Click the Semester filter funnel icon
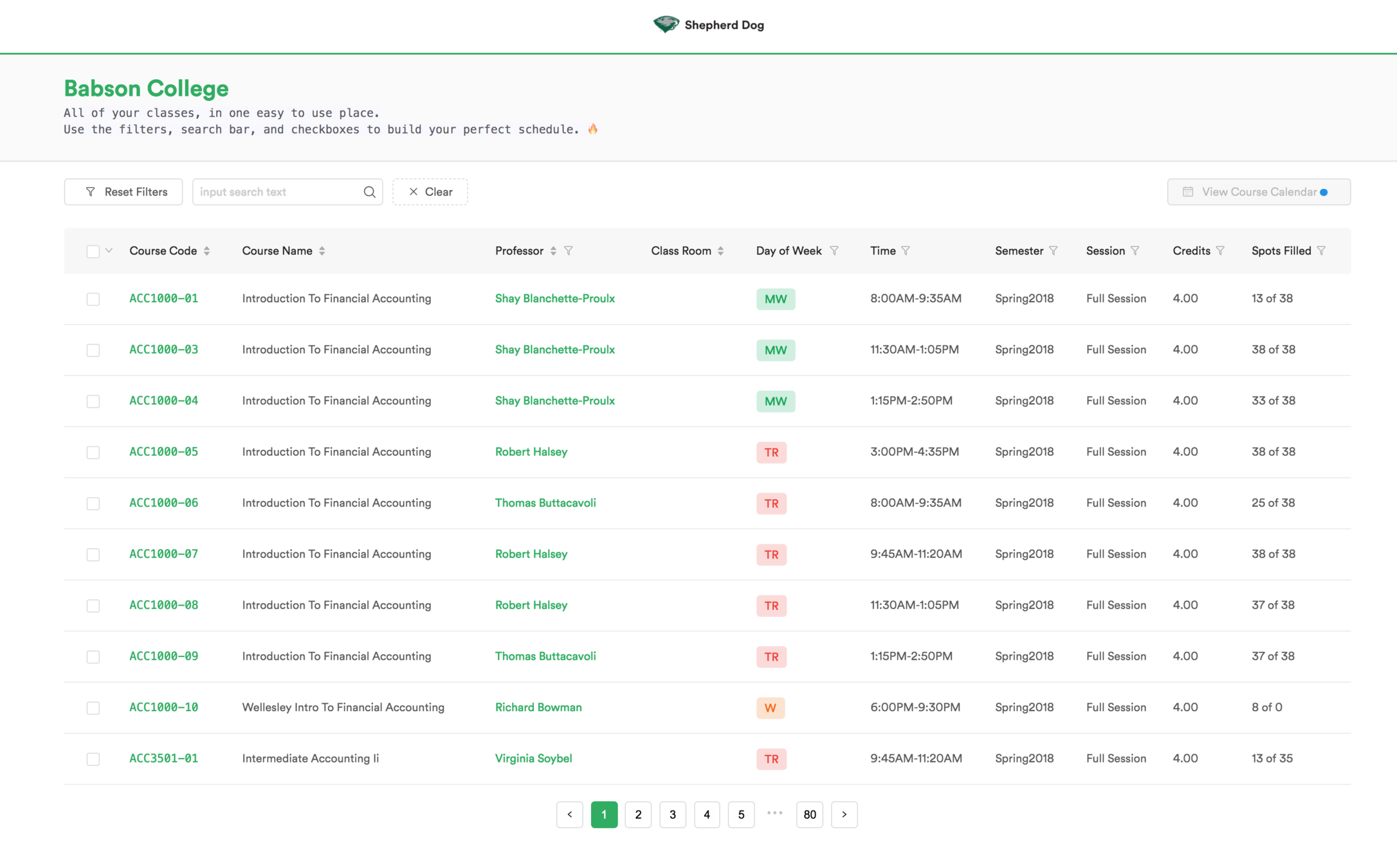The width and height of the screenshot is (1397, 868). coord(1054,251)
